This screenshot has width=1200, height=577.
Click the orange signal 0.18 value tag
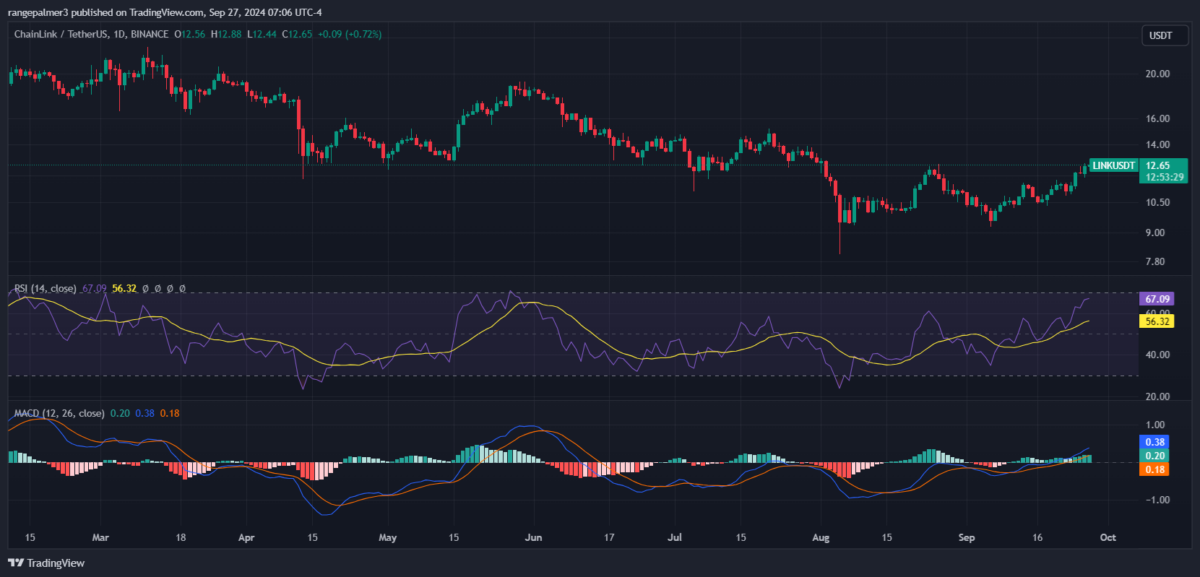1156,469
